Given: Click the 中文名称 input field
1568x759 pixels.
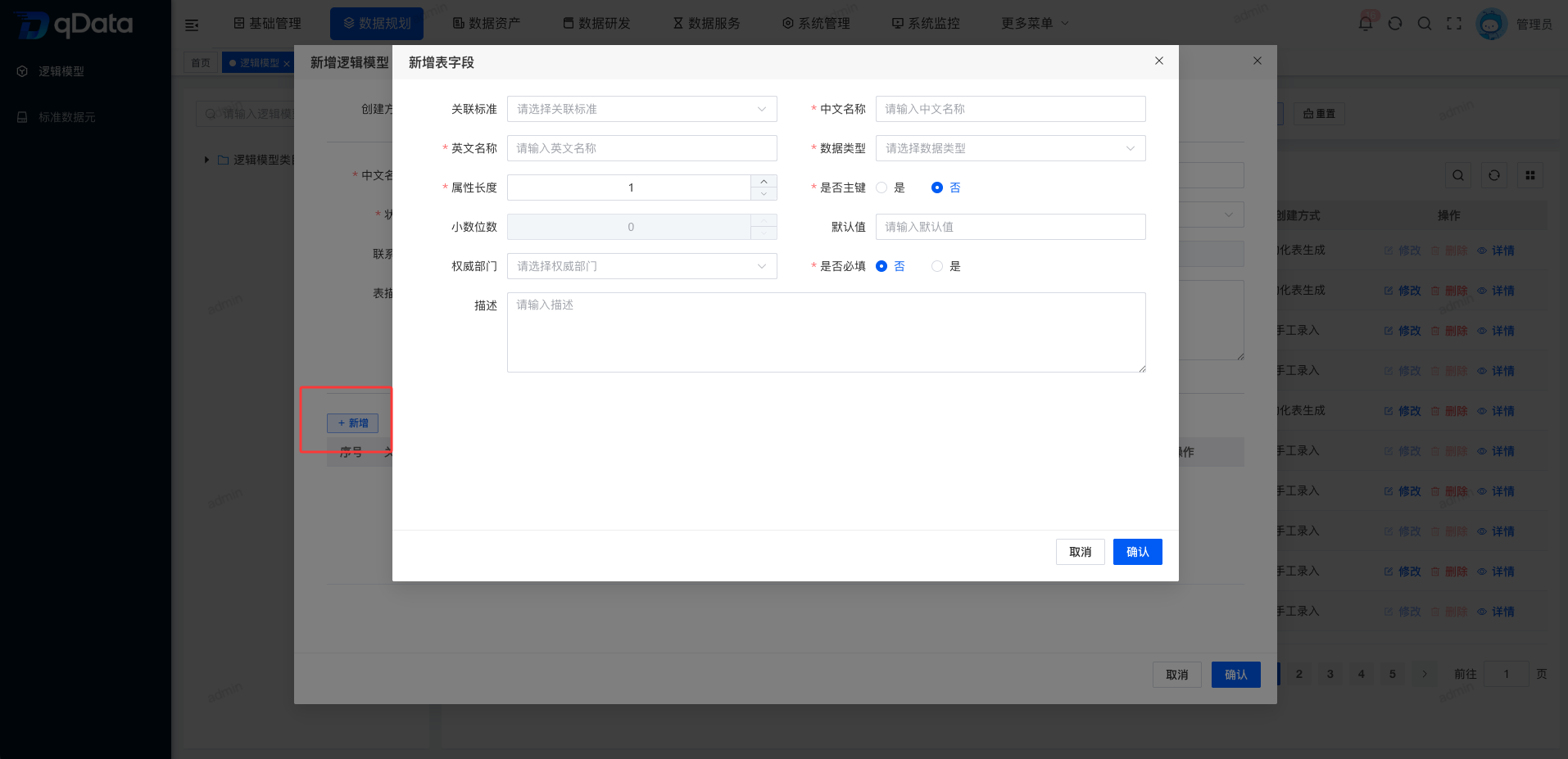Looking at the screenshot, I should coord(1011,109).
